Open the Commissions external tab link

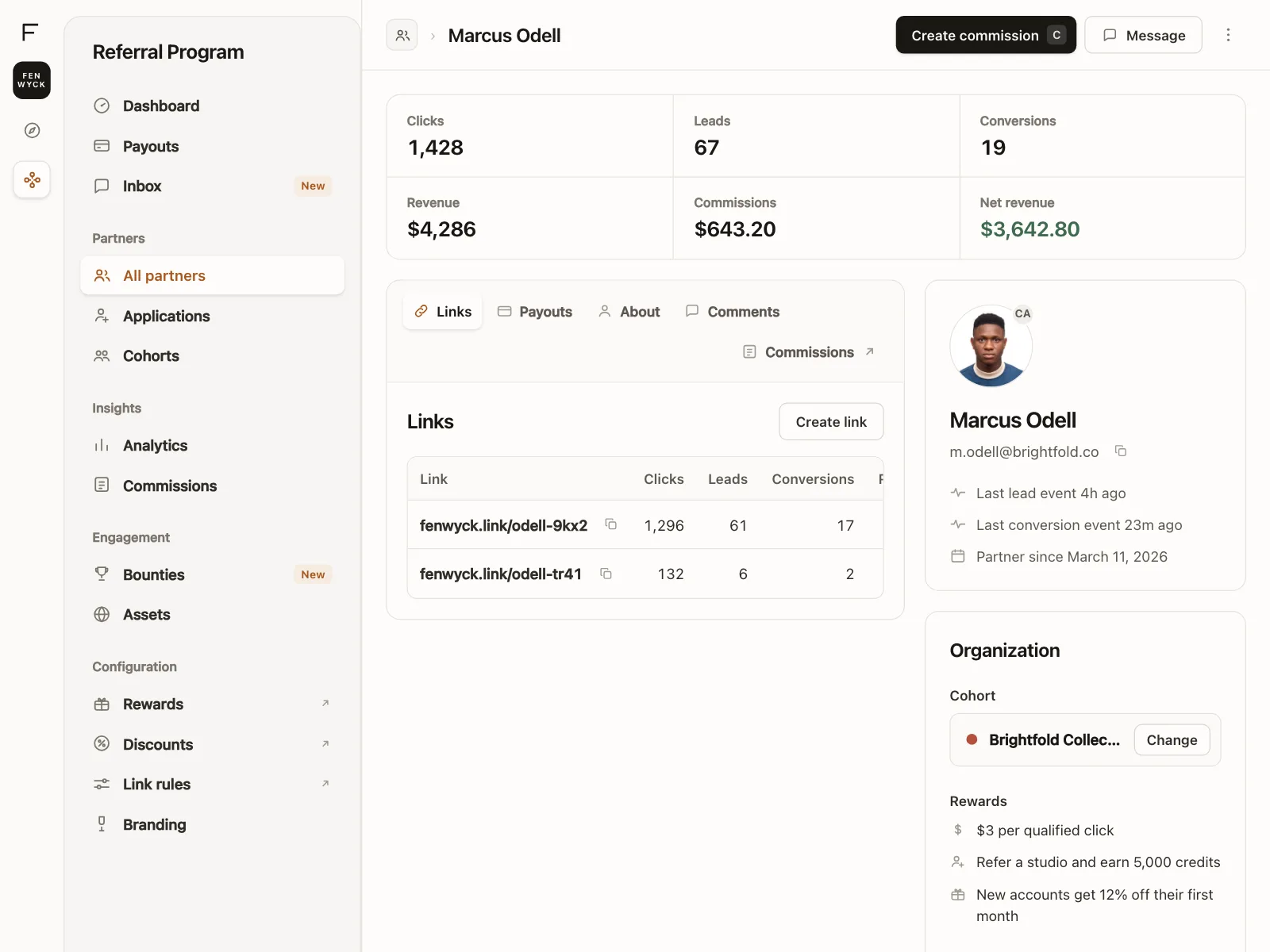pos(809,351)
